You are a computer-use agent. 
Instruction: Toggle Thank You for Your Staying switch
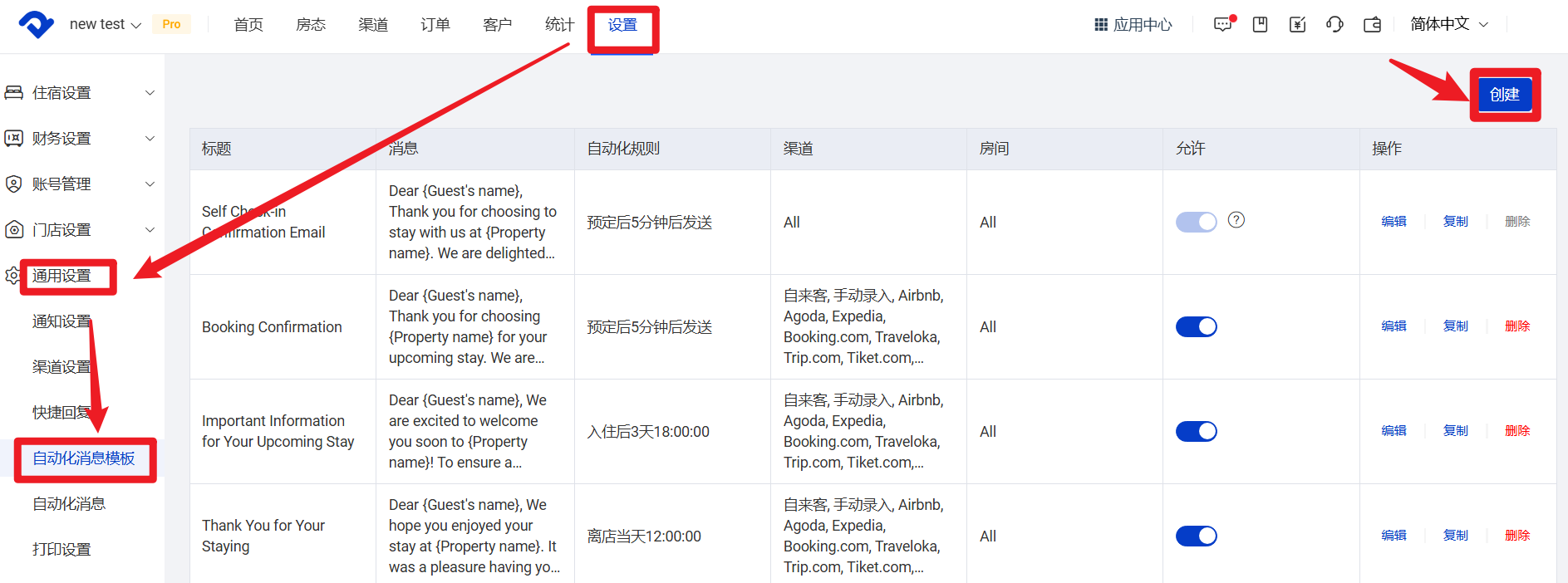pos(1197,536)
